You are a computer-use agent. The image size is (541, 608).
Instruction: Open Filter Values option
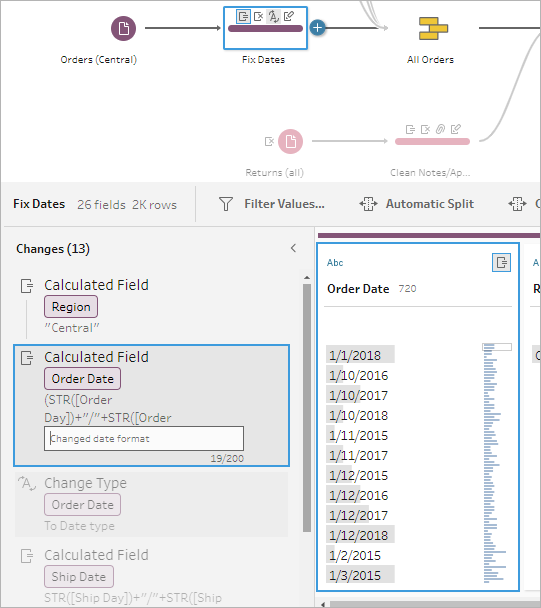point(284,204)
